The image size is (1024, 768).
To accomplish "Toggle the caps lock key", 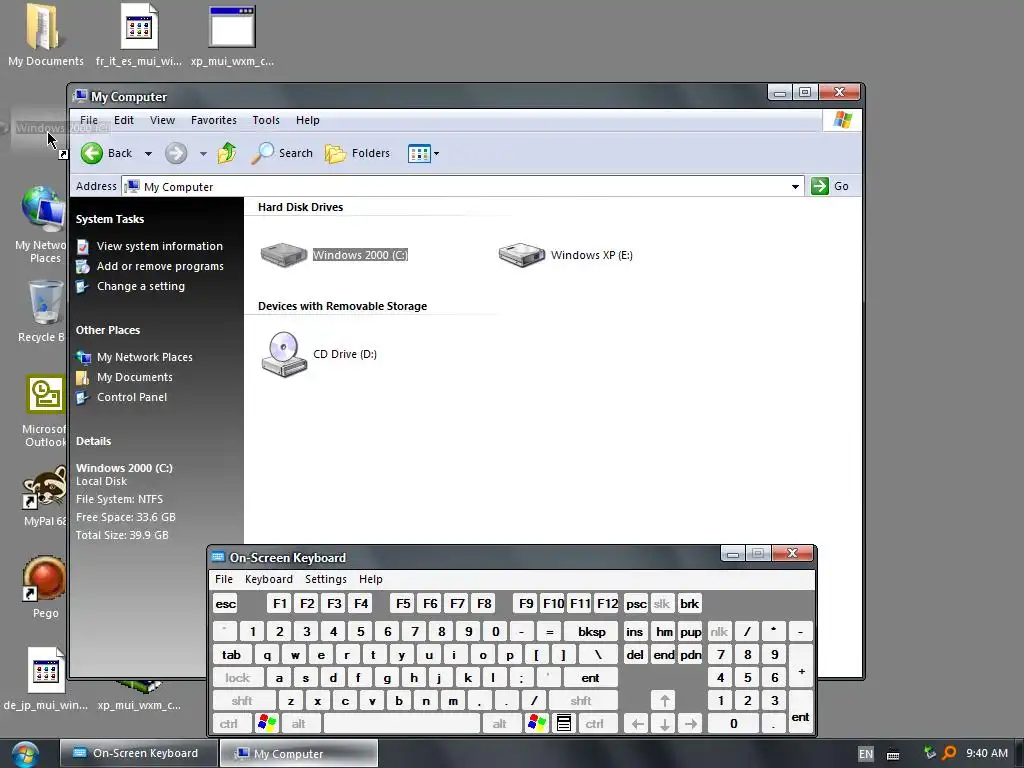I will pyautogui.click(x=238, y=679).
